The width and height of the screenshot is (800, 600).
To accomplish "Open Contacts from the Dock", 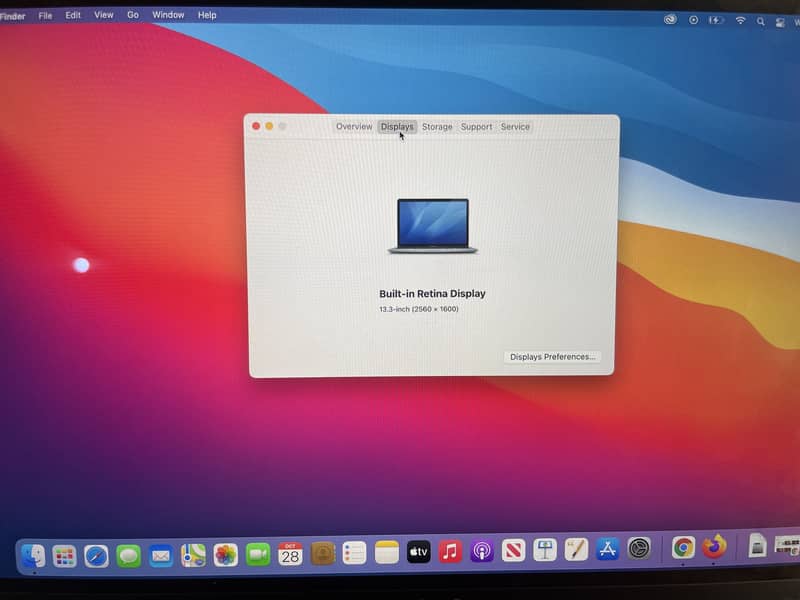I will tap(322, 554).
